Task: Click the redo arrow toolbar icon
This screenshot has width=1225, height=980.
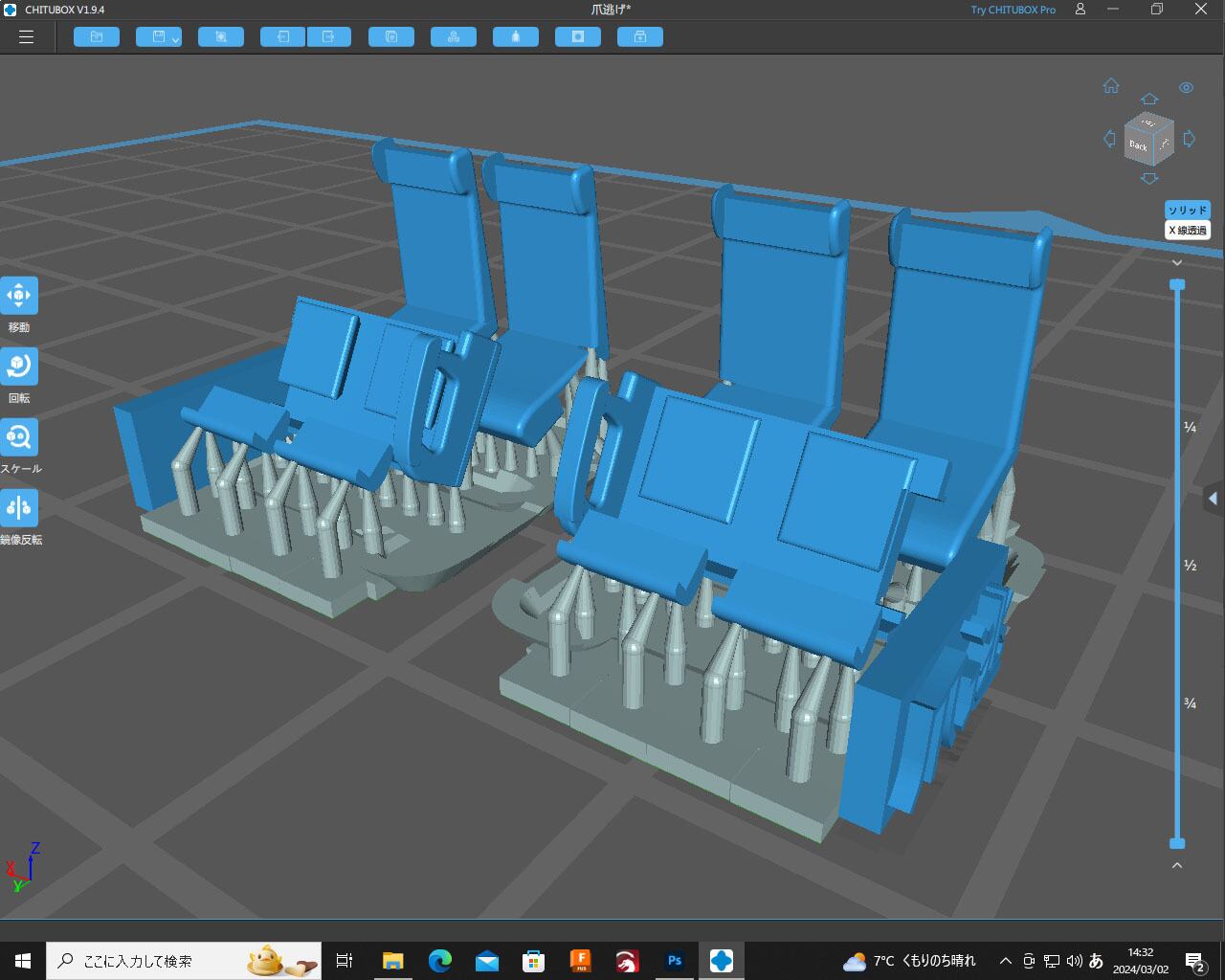Action: (x=328, y=37)
